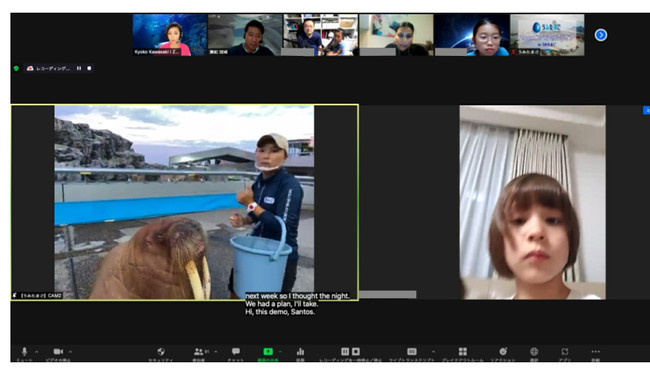The width and height of the screenshot is (650, 372).
Task: Expand the microphone options arrow
Action: point(36,352)
